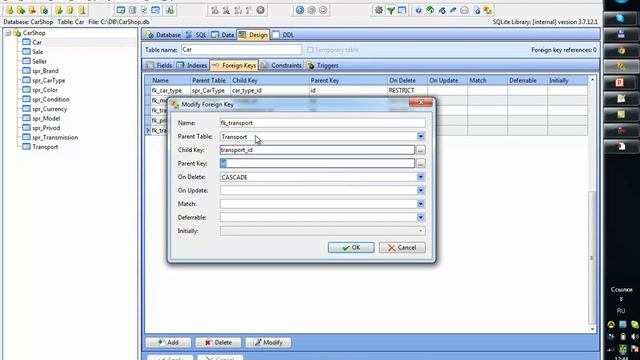This screenshot has width=640, height=360.
Task: Switch to the DDL tab
Action: pyautogui.click(x=283, y=35)
